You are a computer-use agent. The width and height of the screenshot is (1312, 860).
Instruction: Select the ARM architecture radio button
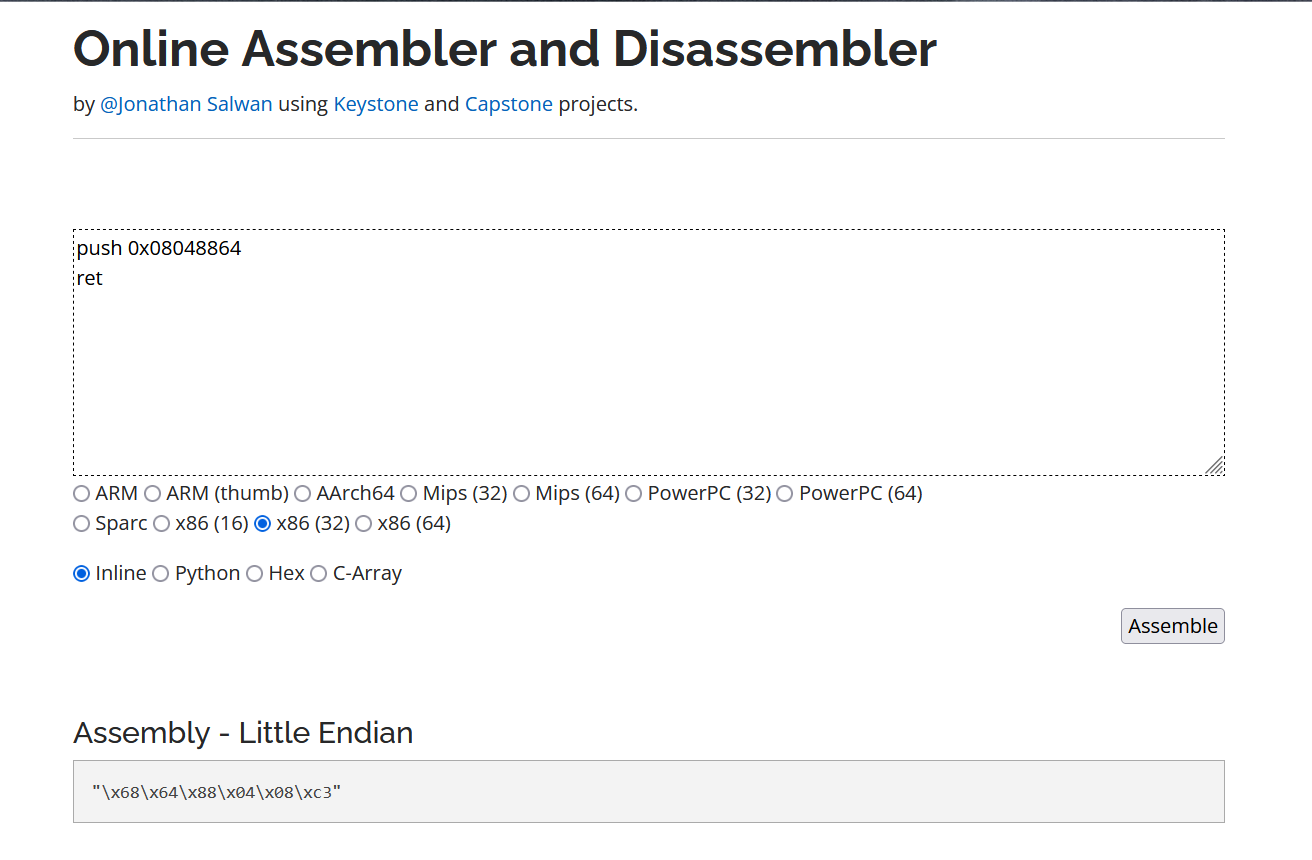pos(81,494)
